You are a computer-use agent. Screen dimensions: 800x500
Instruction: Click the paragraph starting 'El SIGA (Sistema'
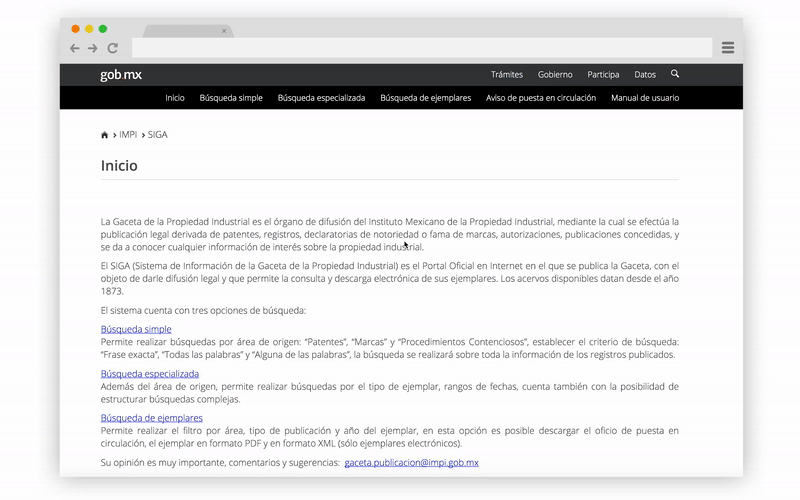click(390, 279)
